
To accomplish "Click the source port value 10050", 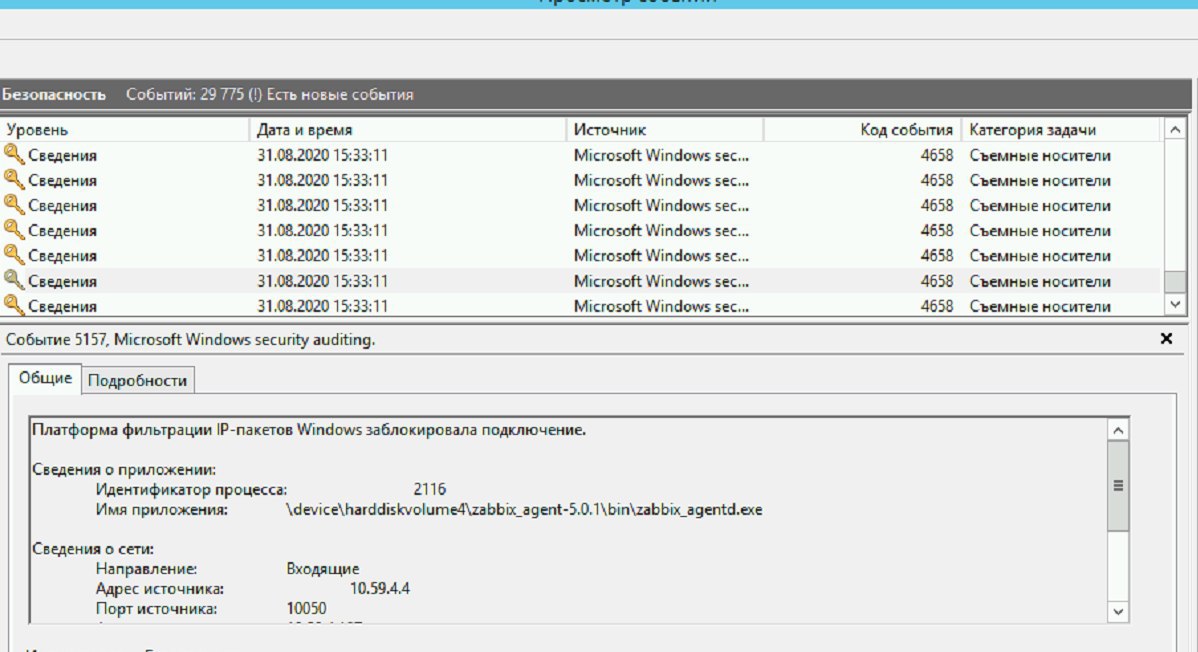I will coord(306,608).
